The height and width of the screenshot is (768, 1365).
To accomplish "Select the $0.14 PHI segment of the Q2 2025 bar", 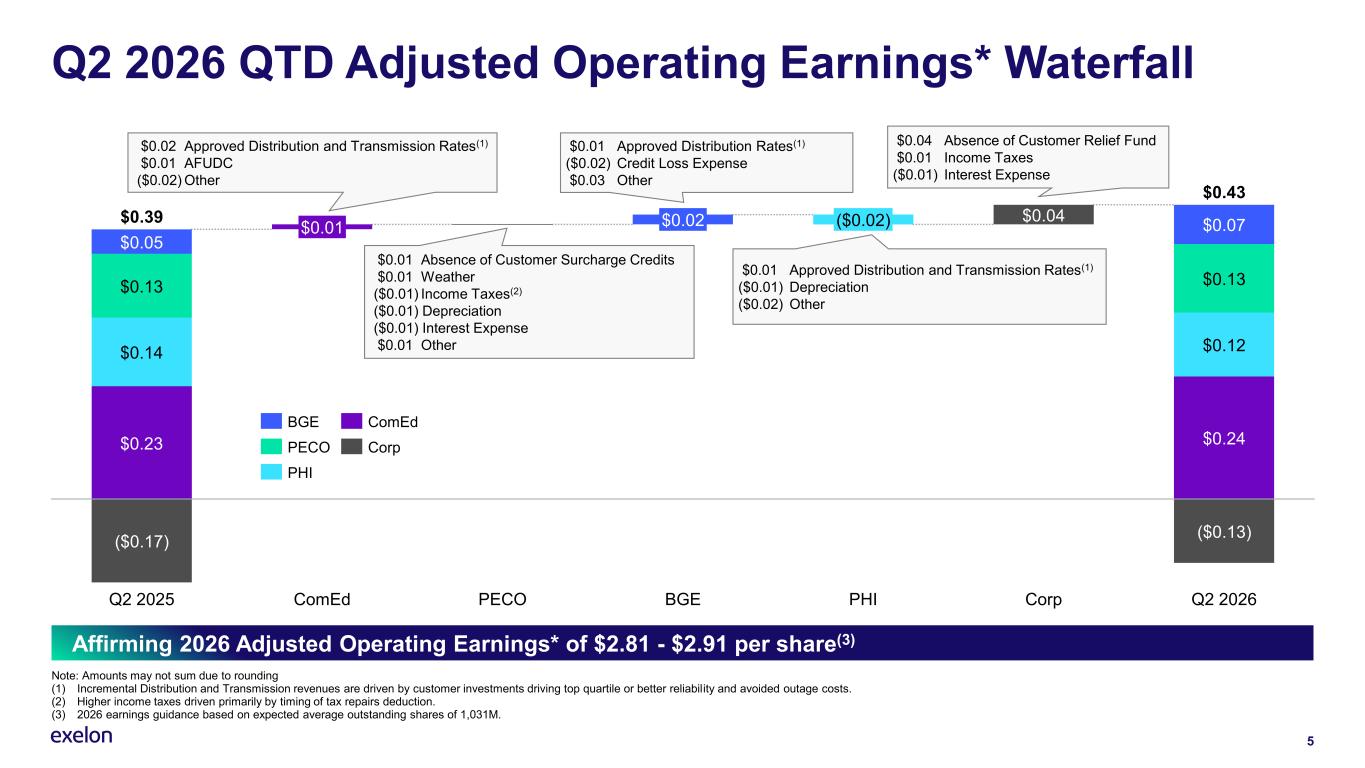I will tap(141, 351).
